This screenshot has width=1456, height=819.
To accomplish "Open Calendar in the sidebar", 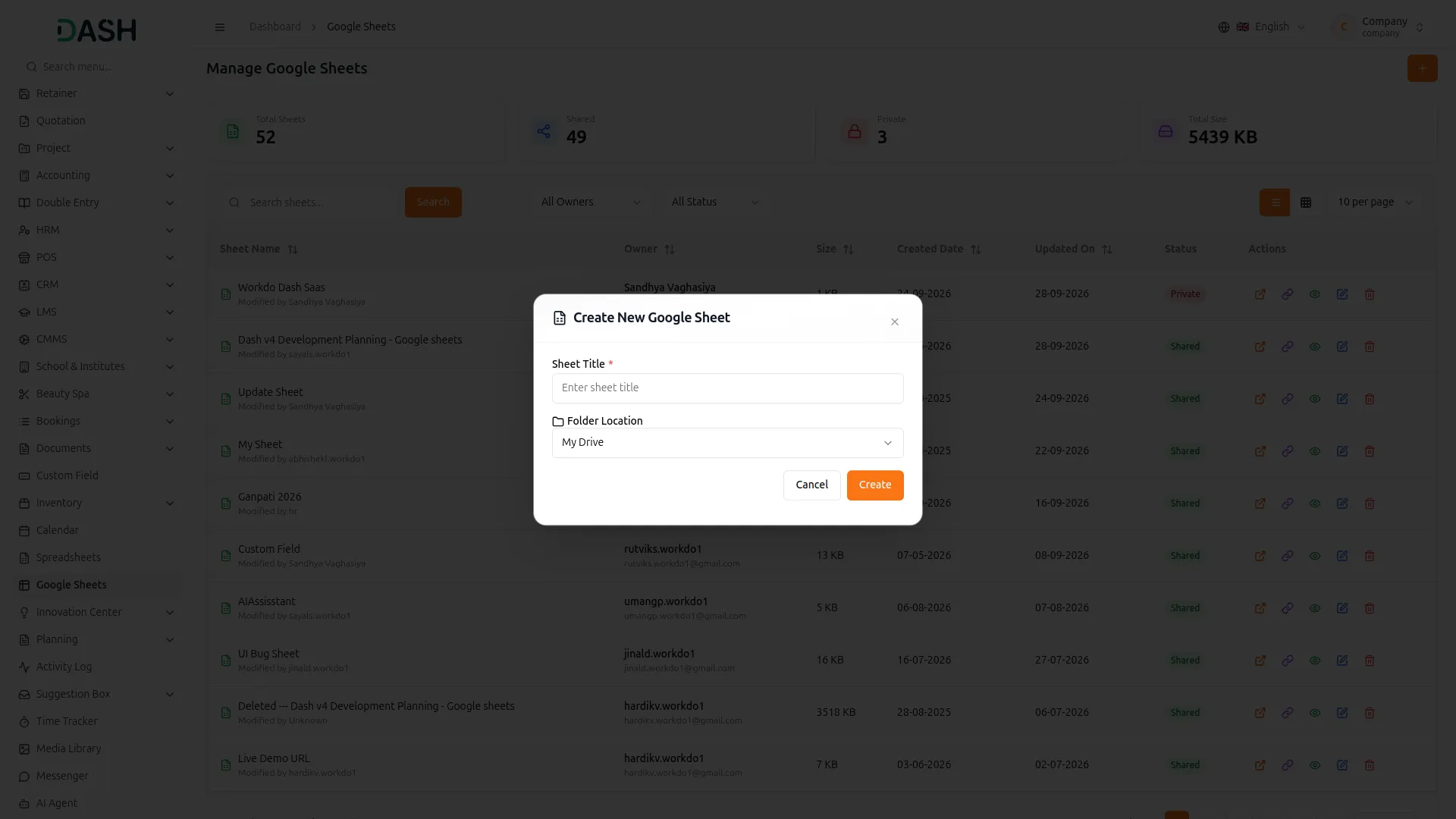I will 96,531.
